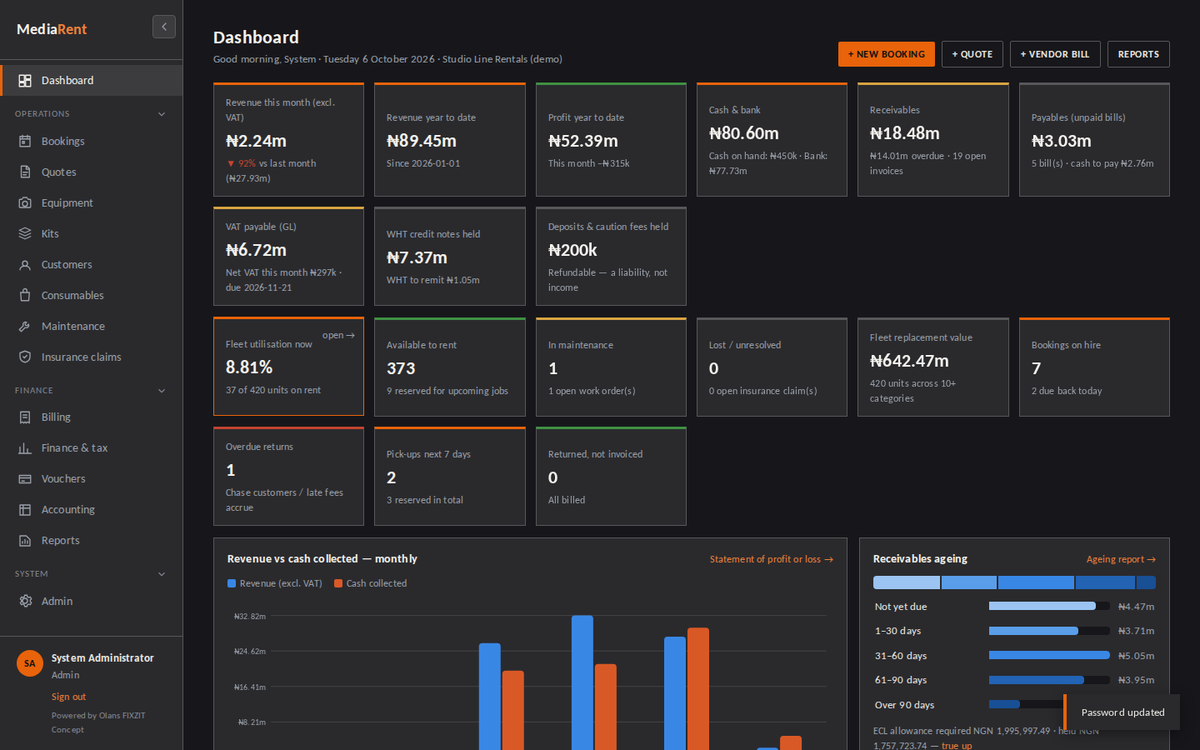Click the Bookings on hire card
1200x750 pixels.
coord(1094,367)
